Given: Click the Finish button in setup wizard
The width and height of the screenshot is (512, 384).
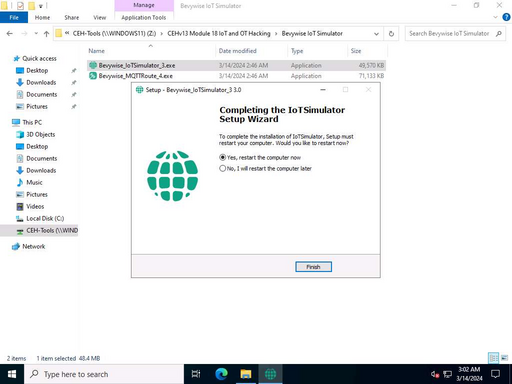Looking at the screenshot, I should click(313, 267).
